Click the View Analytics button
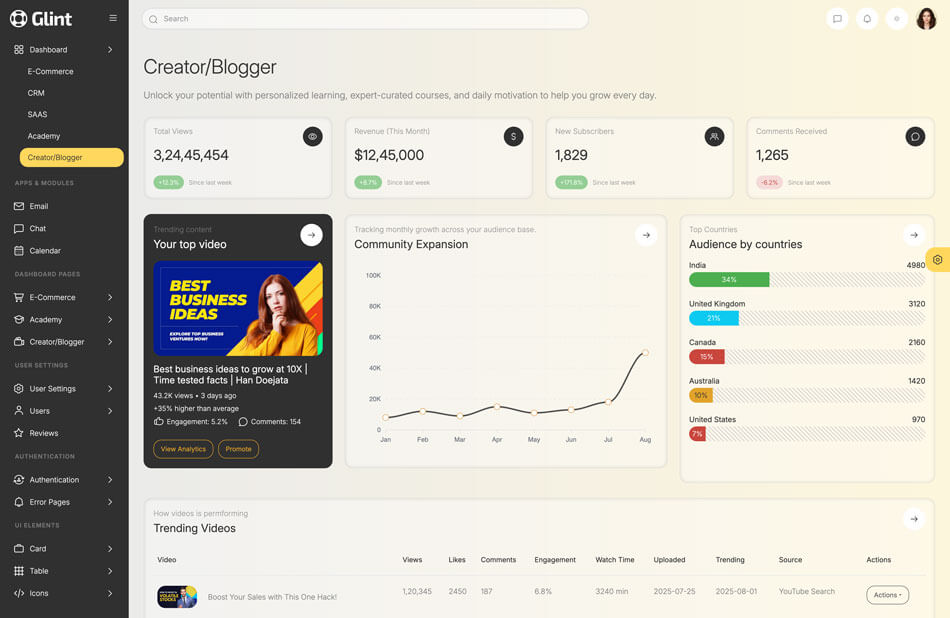This screenshot has width=950, height=618. 183,449
